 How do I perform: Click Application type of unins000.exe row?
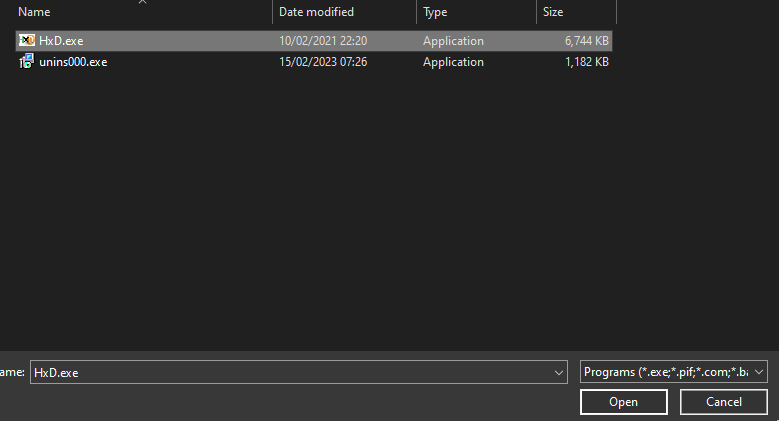(x=453, y=62)
